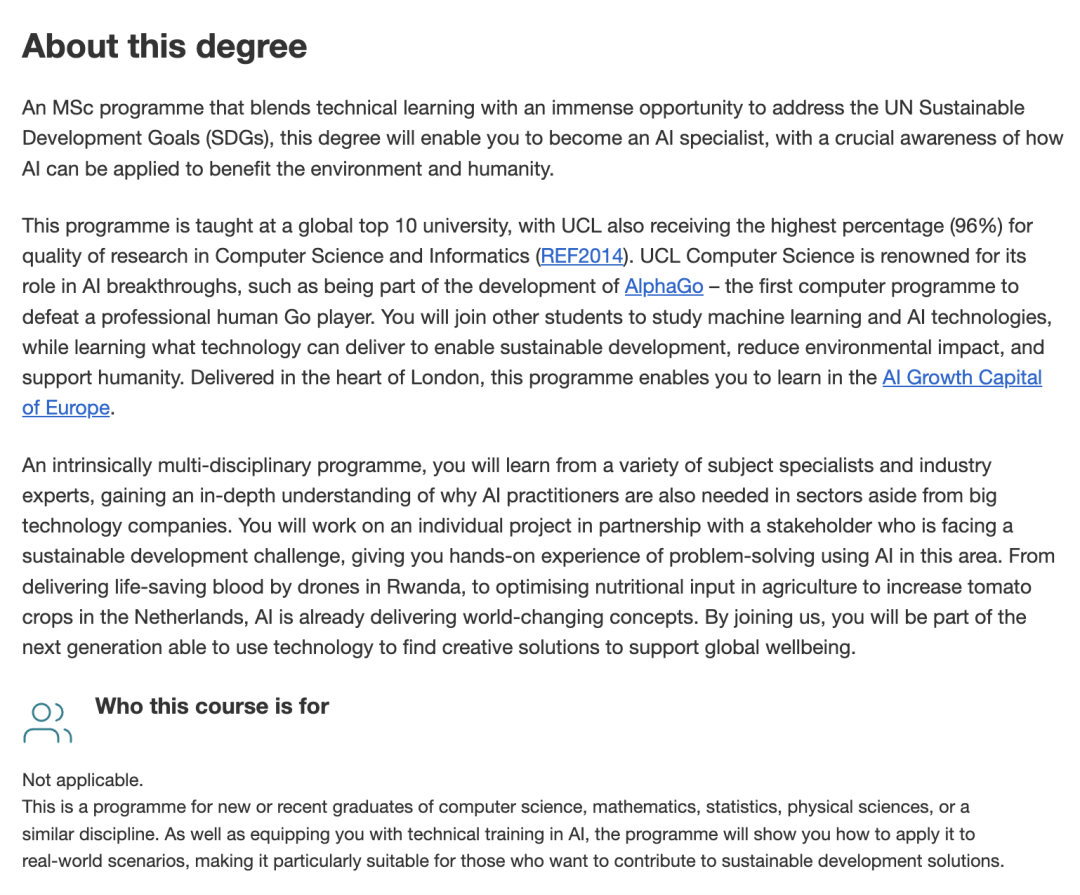
Task: Open the REF2014 link
Action: 582,256
